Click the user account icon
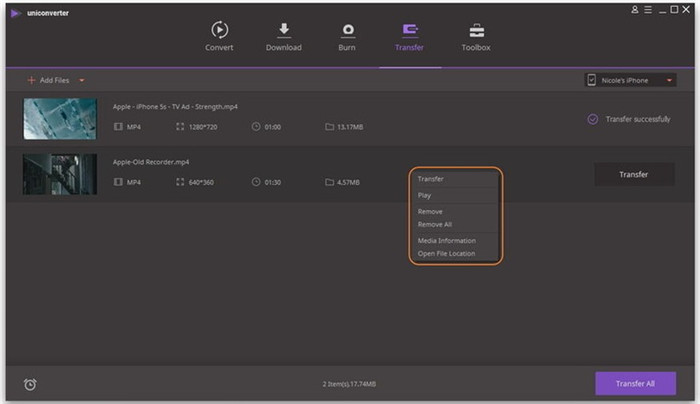This screenshot has height=404, width=700. [x=634, y=9]
